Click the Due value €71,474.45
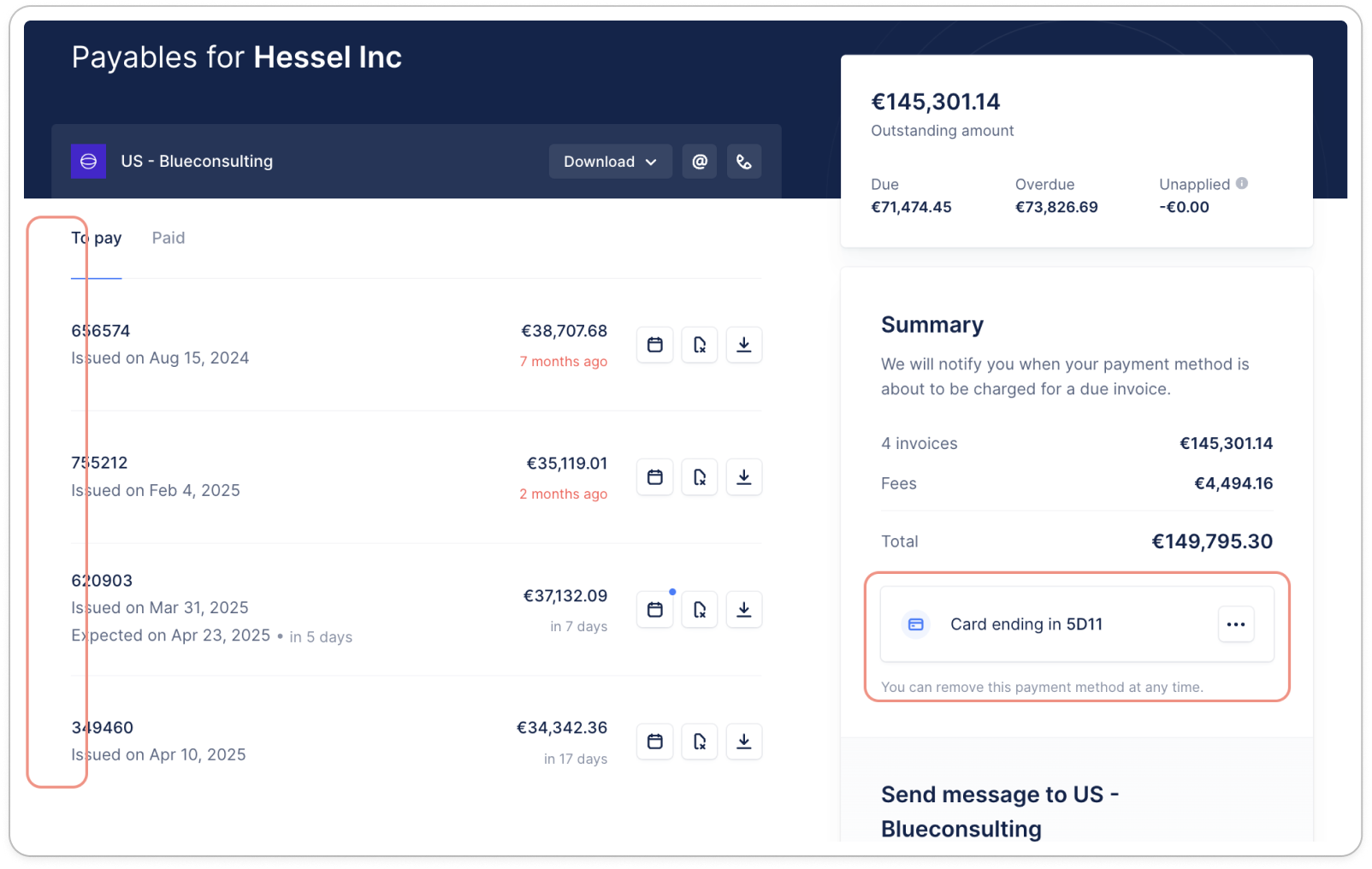This screenshot has height=869, width=1372. tap(911, 207)
